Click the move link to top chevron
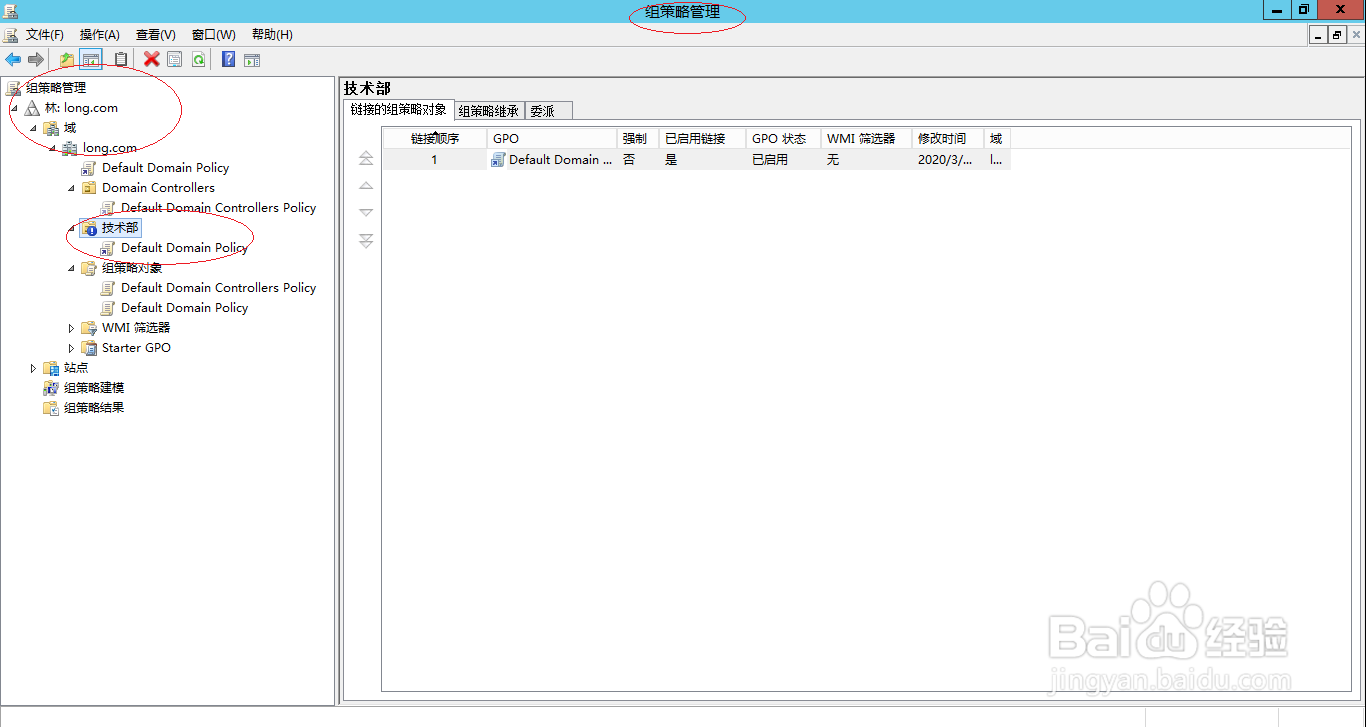 (x=365, y=157)
